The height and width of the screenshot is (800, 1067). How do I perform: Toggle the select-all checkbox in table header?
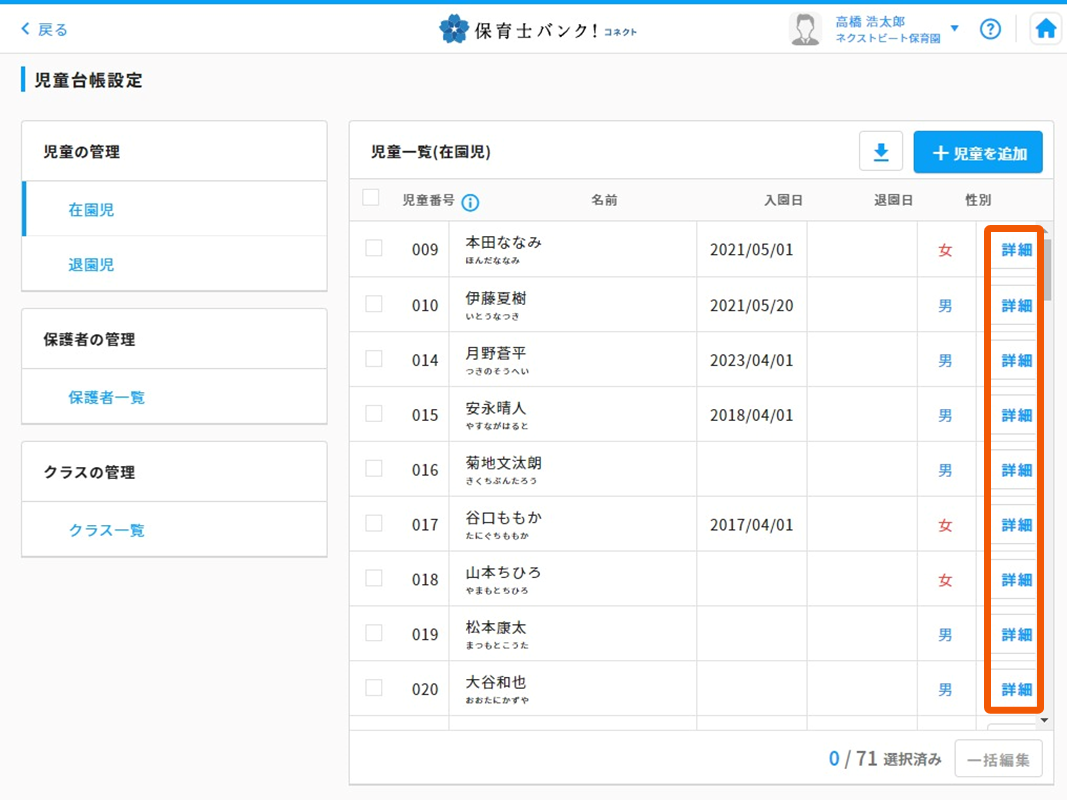[371, 198]
